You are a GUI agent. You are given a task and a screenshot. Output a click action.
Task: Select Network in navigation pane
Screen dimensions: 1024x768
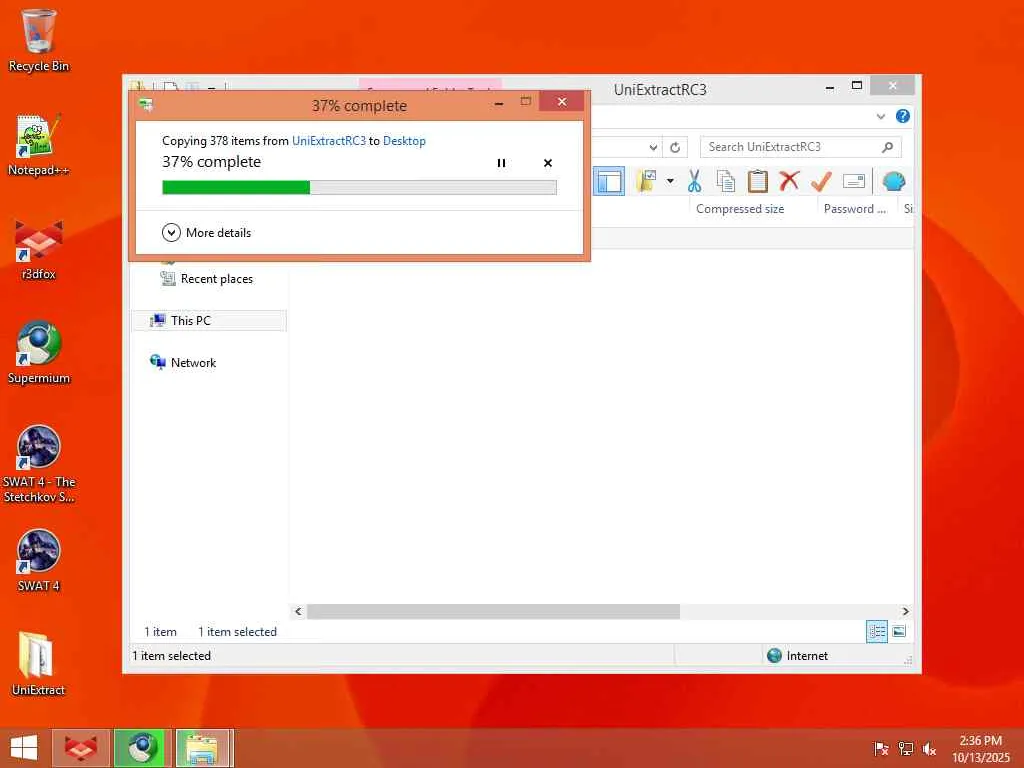[x=184, y=362]
